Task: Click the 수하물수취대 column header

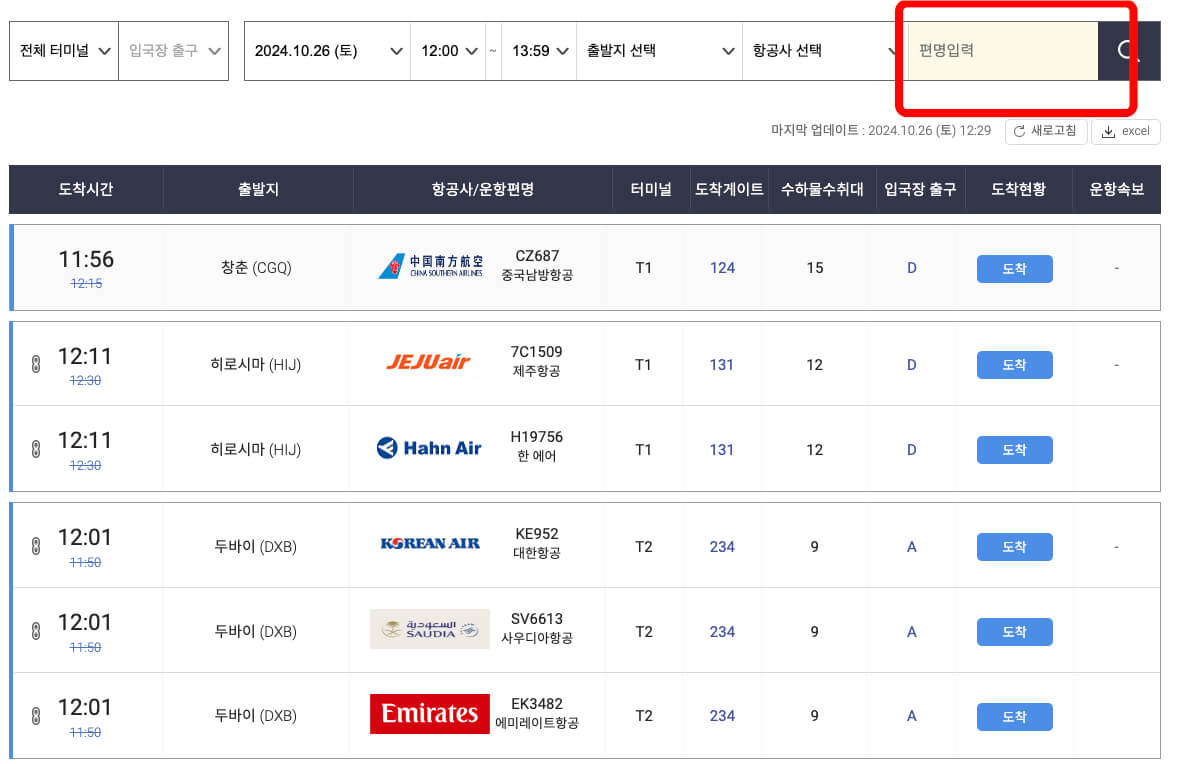Action: point(822,190)
